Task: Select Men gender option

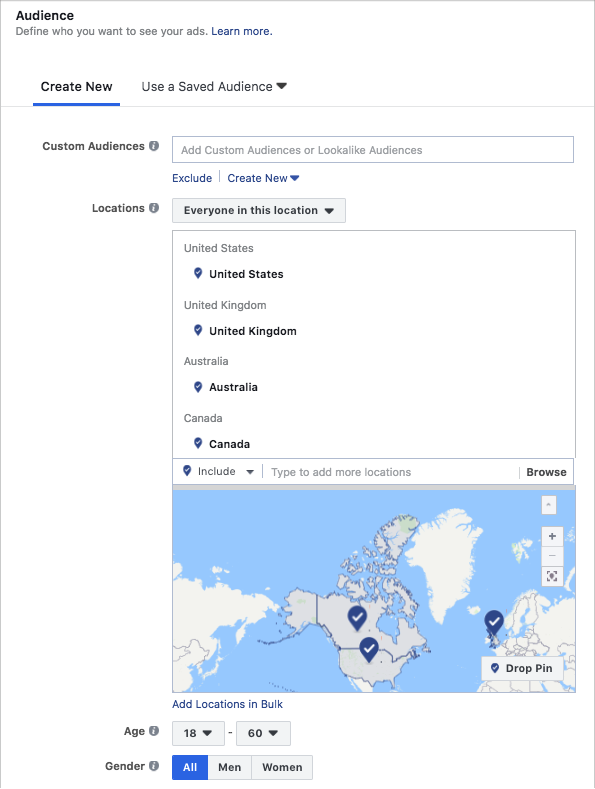Action: point(230,767)
